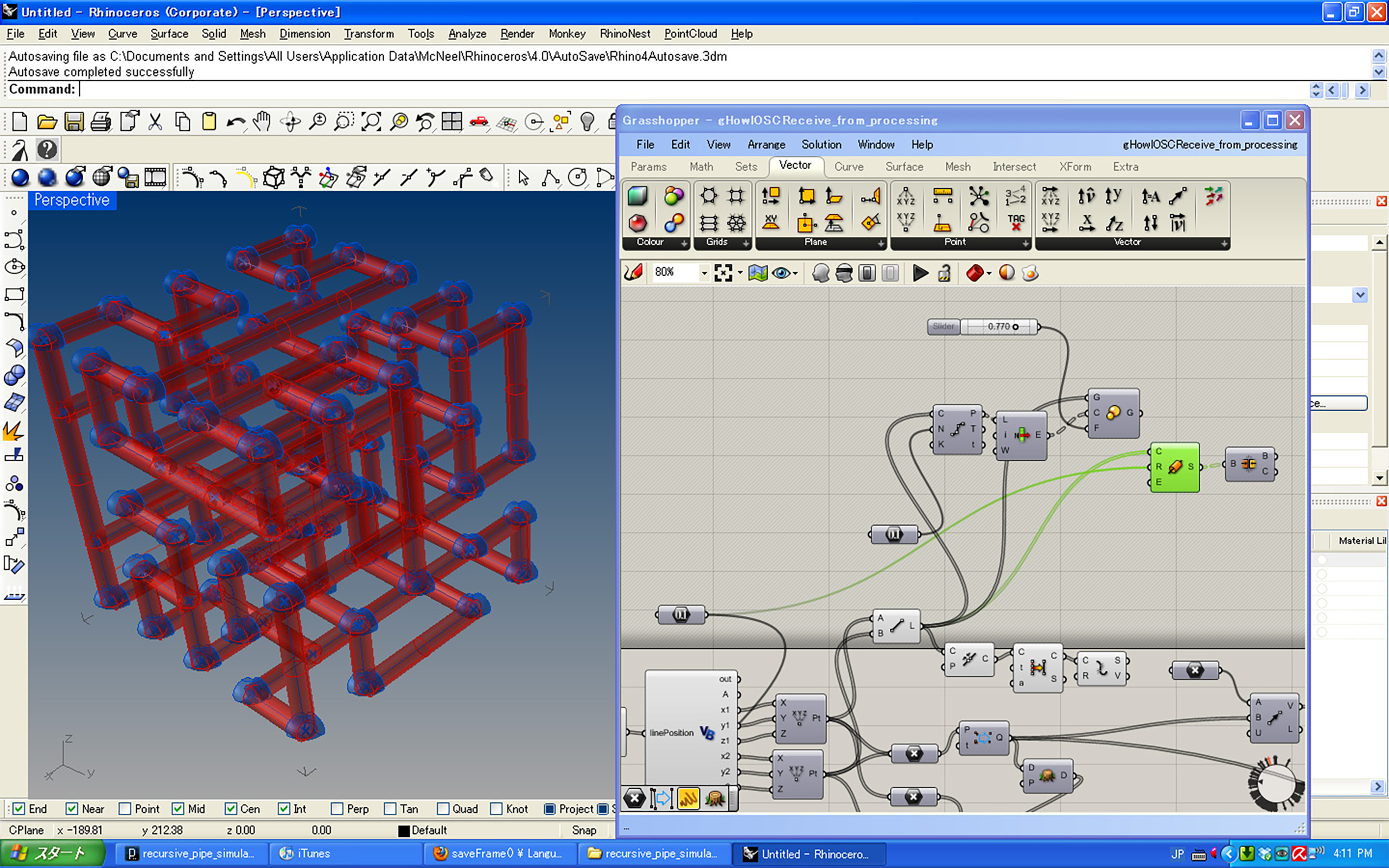Click the Save file icon in Rhino toolbar
The height and width of the screenshot is (868, 1389).
74,122
